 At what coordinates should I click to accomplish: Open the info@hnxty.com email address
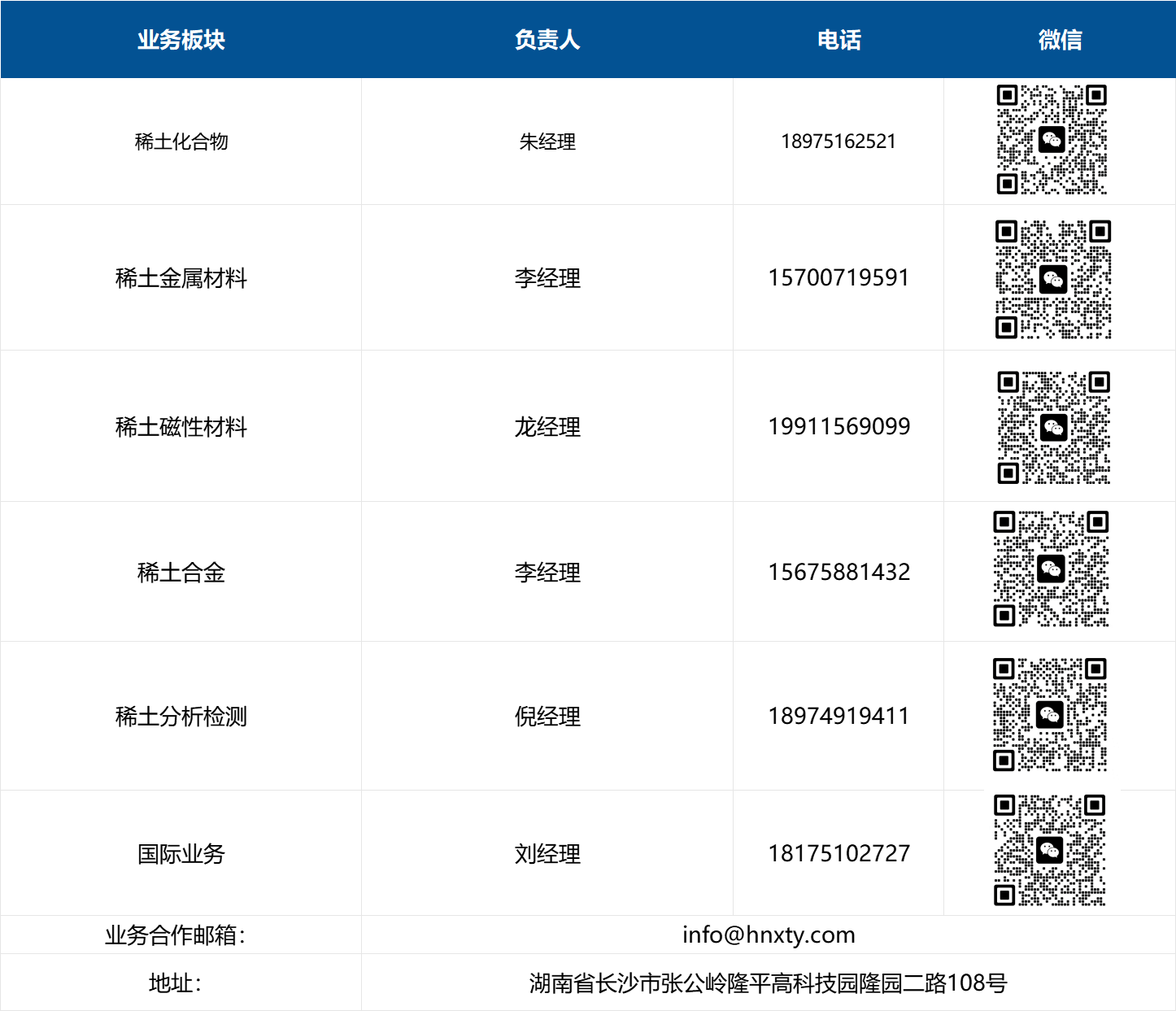point(769,935)
